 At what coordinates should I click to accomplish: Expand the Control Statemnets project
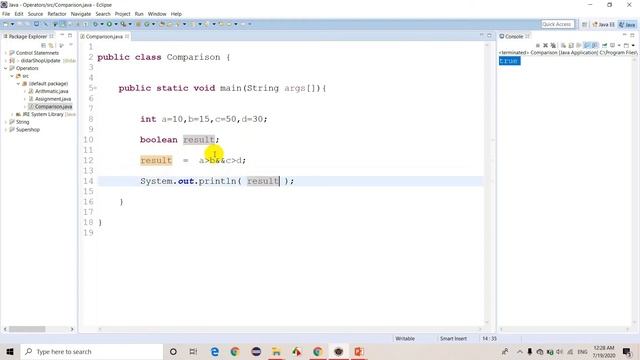coord(6,53)
